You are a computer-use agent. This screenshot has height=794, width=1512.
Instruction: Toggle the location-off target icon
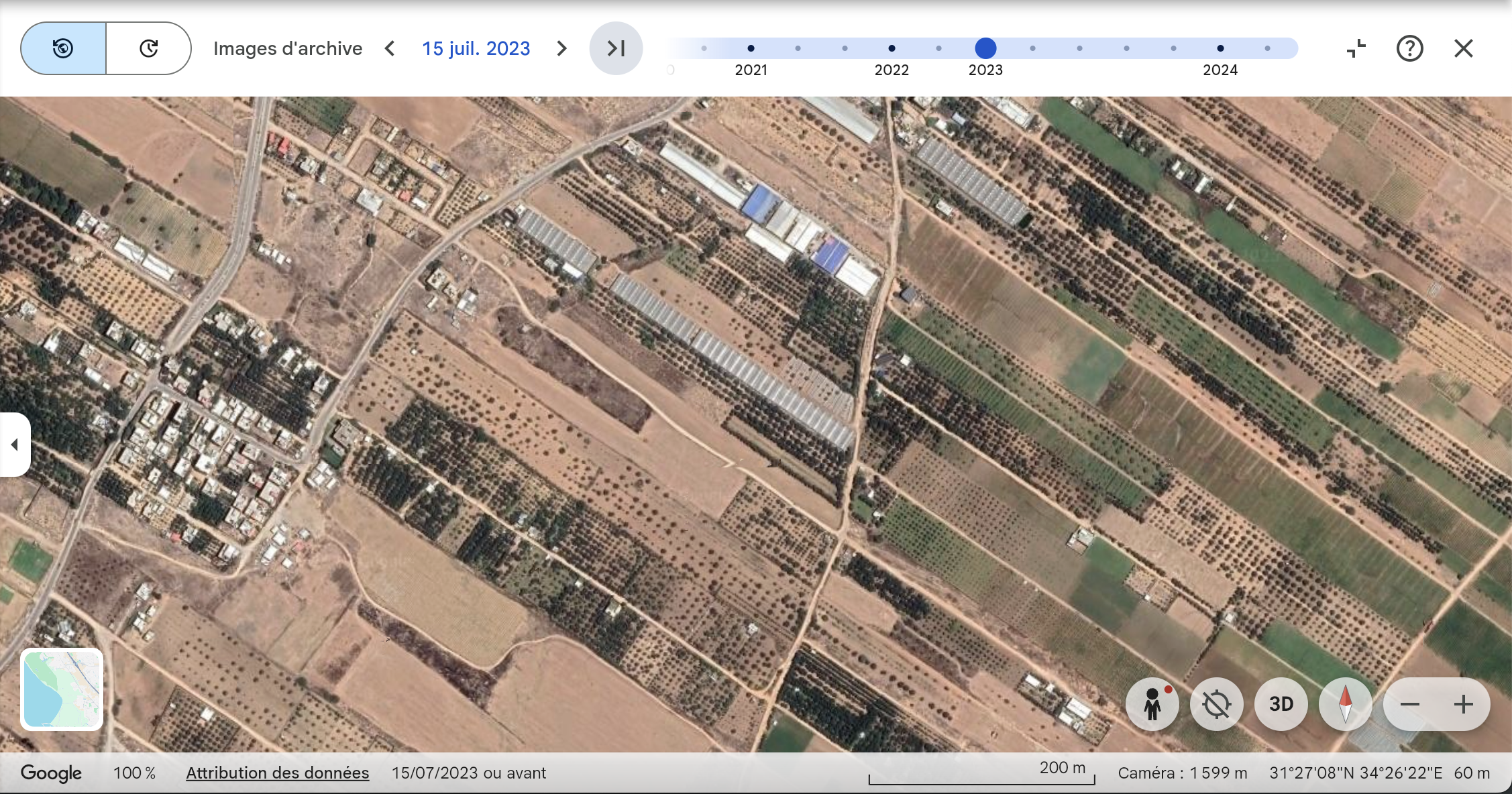pyautogui.click(x=1217, y=704)
